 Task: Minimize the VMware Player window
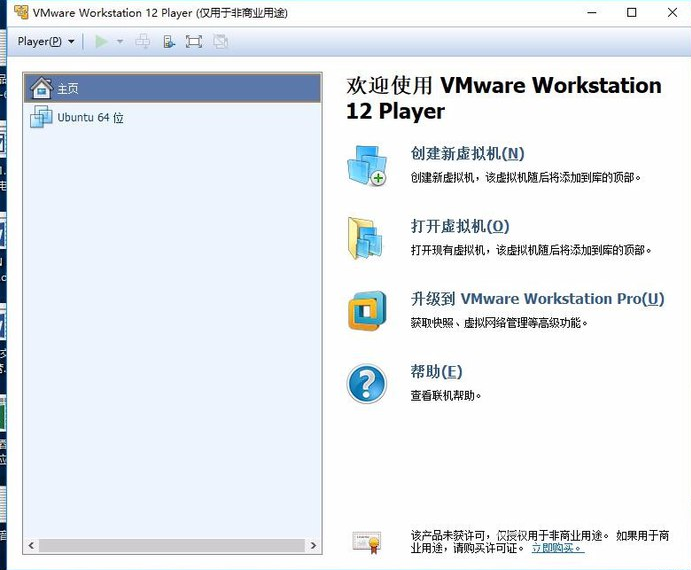592,12
